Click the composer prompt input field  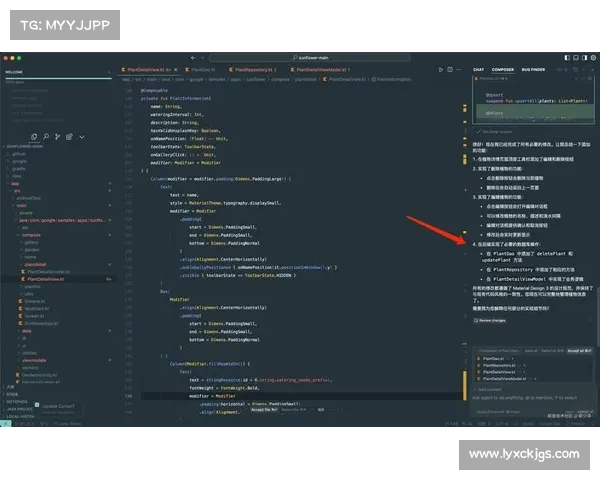pos(525,397)
